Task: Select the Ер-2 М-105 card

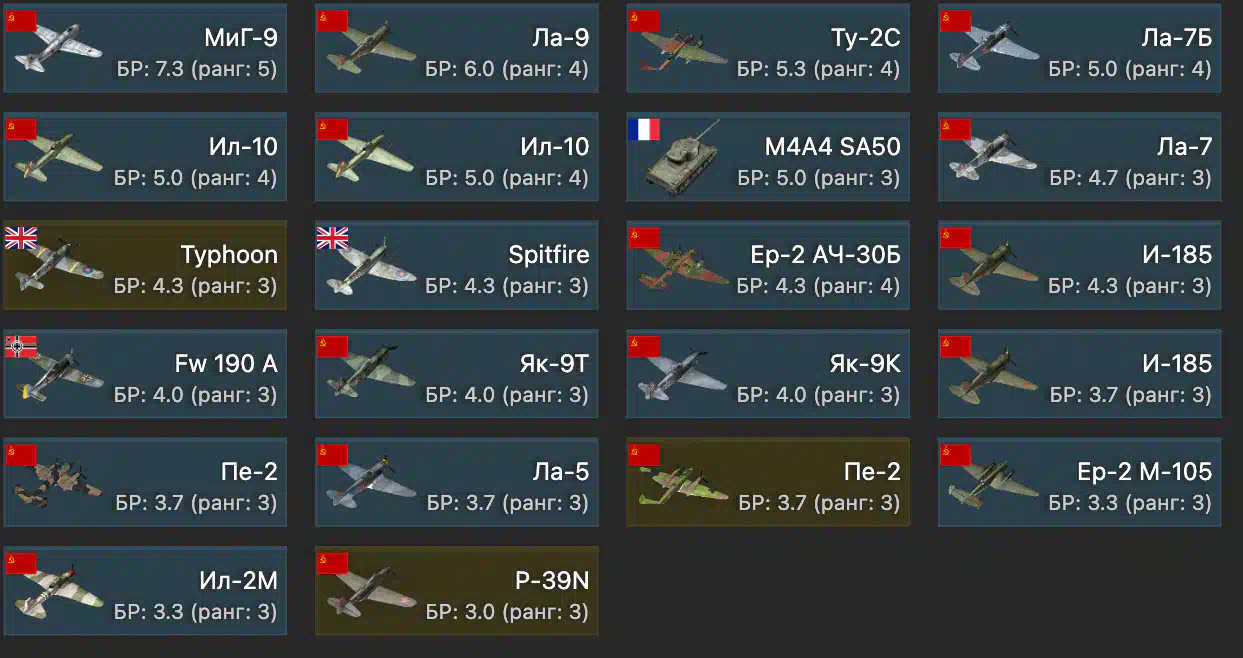Action: tap(1080, 482)
